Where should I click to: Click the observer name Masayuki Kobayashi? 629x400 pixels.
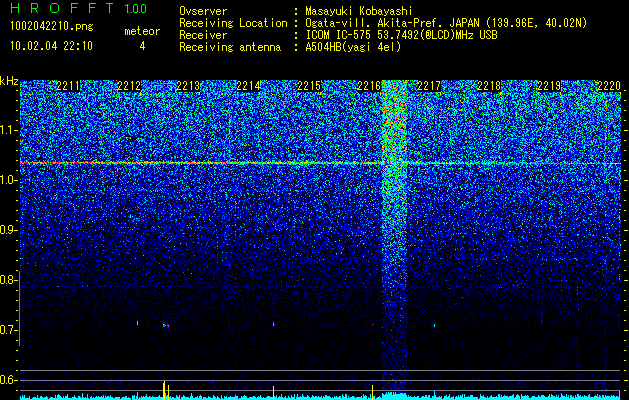(359, 11)
